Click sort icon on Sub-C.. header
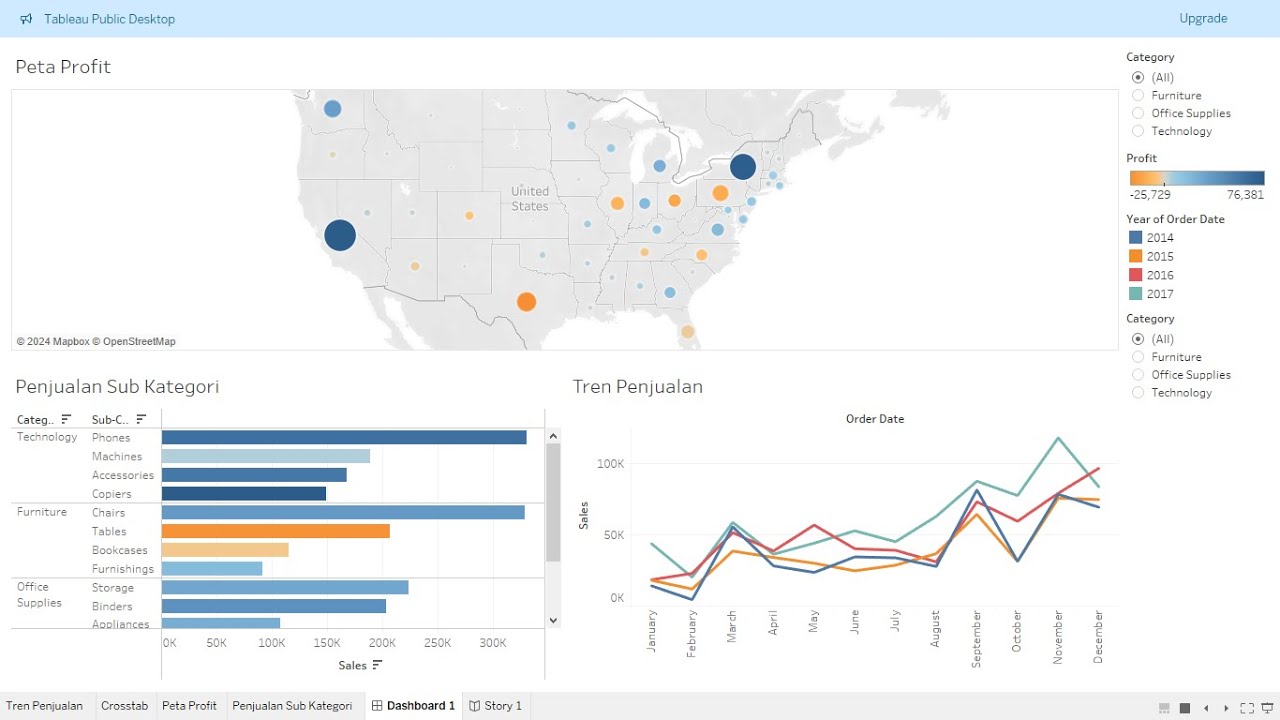The image size is (1280, 720). 141,420
